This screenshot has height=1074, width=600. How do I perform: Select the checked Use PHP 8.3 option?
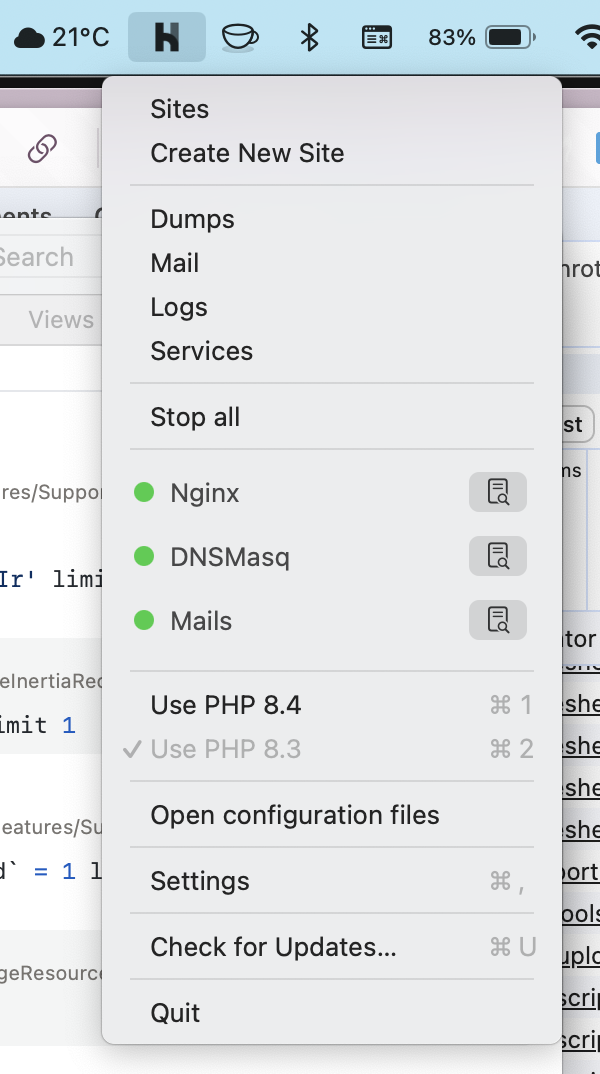[x=226, y=749]
